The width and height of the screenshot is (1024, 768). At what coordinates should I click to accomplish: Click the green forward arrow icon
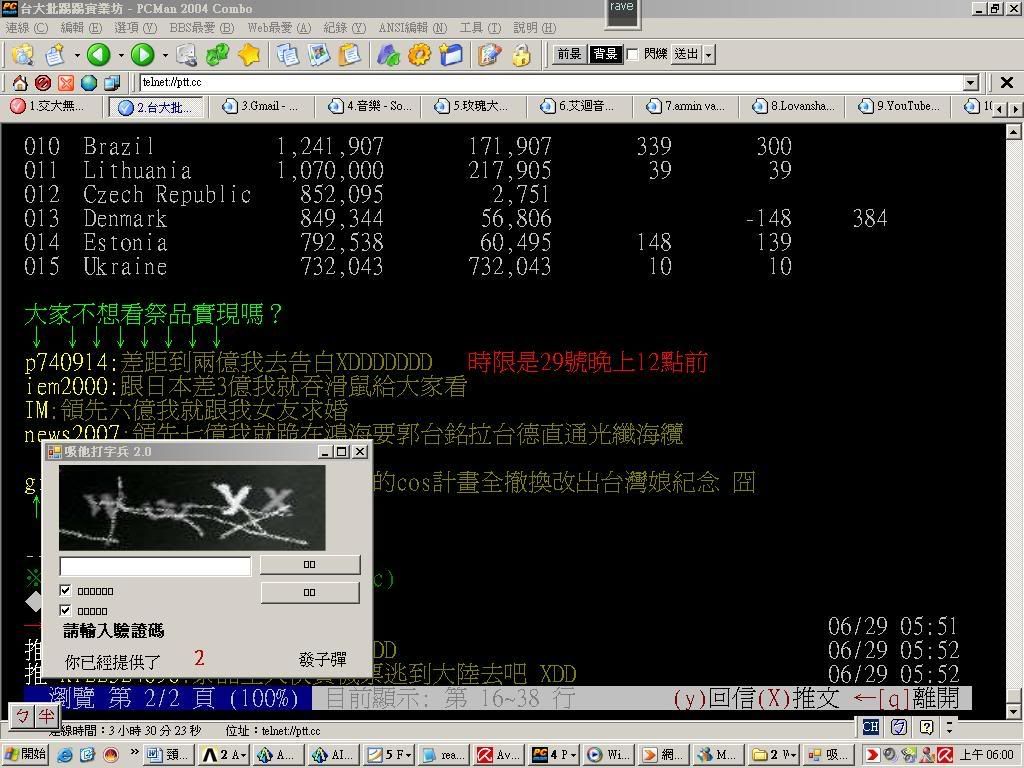142,55
